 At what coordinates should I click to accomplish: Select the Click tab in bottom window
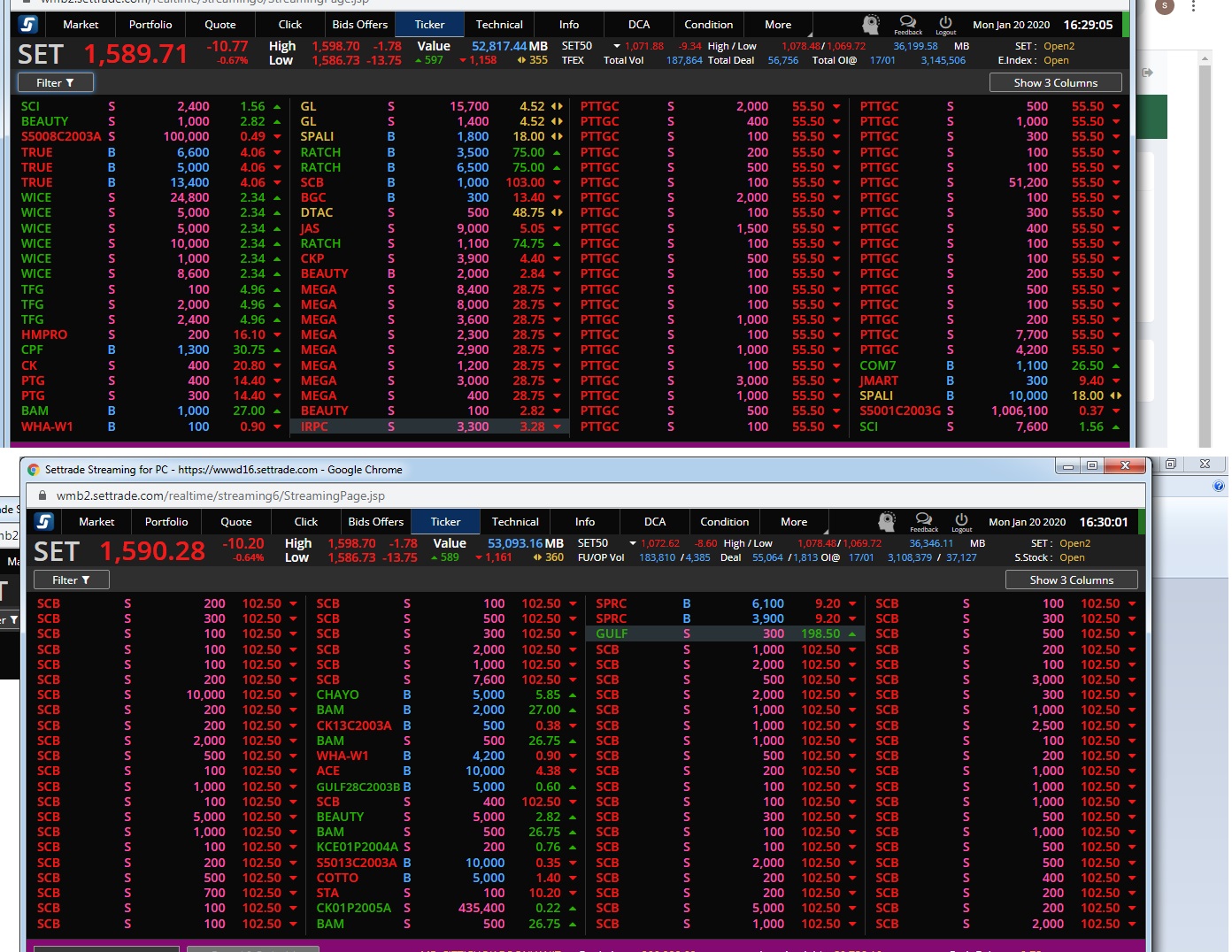tap(306, 522)
